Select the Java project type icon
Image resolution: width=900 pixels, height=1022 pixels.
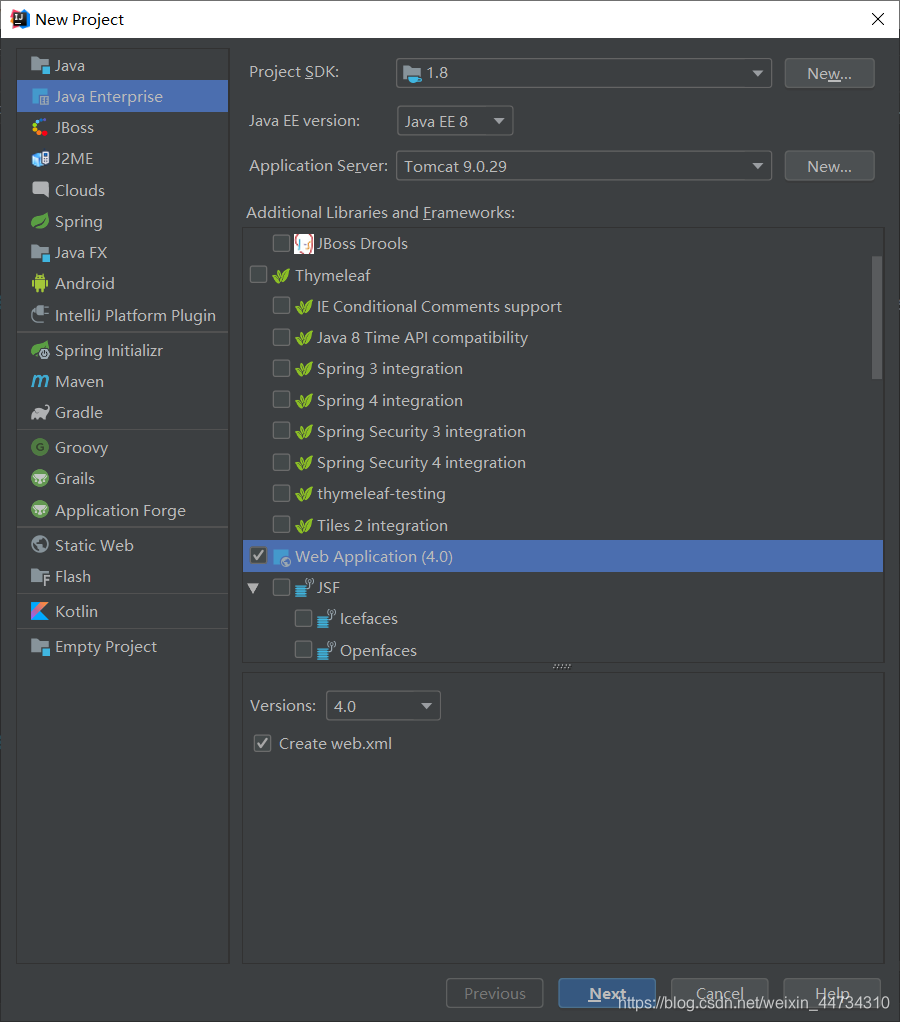[x=40, y=65]
